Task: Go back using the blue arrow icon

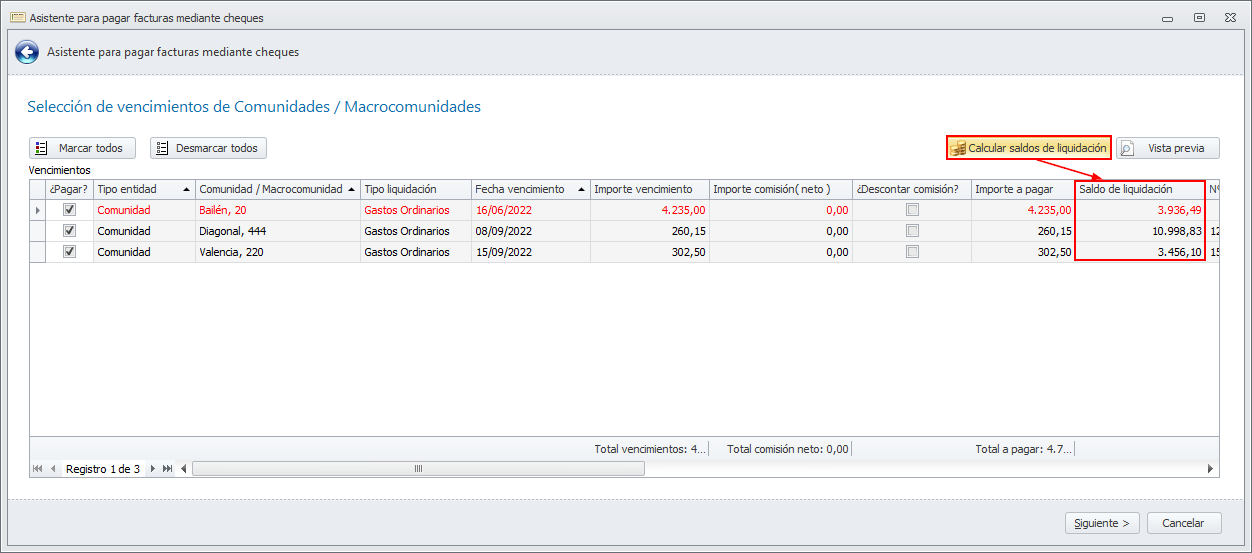Action: click(x=26, y=52)
